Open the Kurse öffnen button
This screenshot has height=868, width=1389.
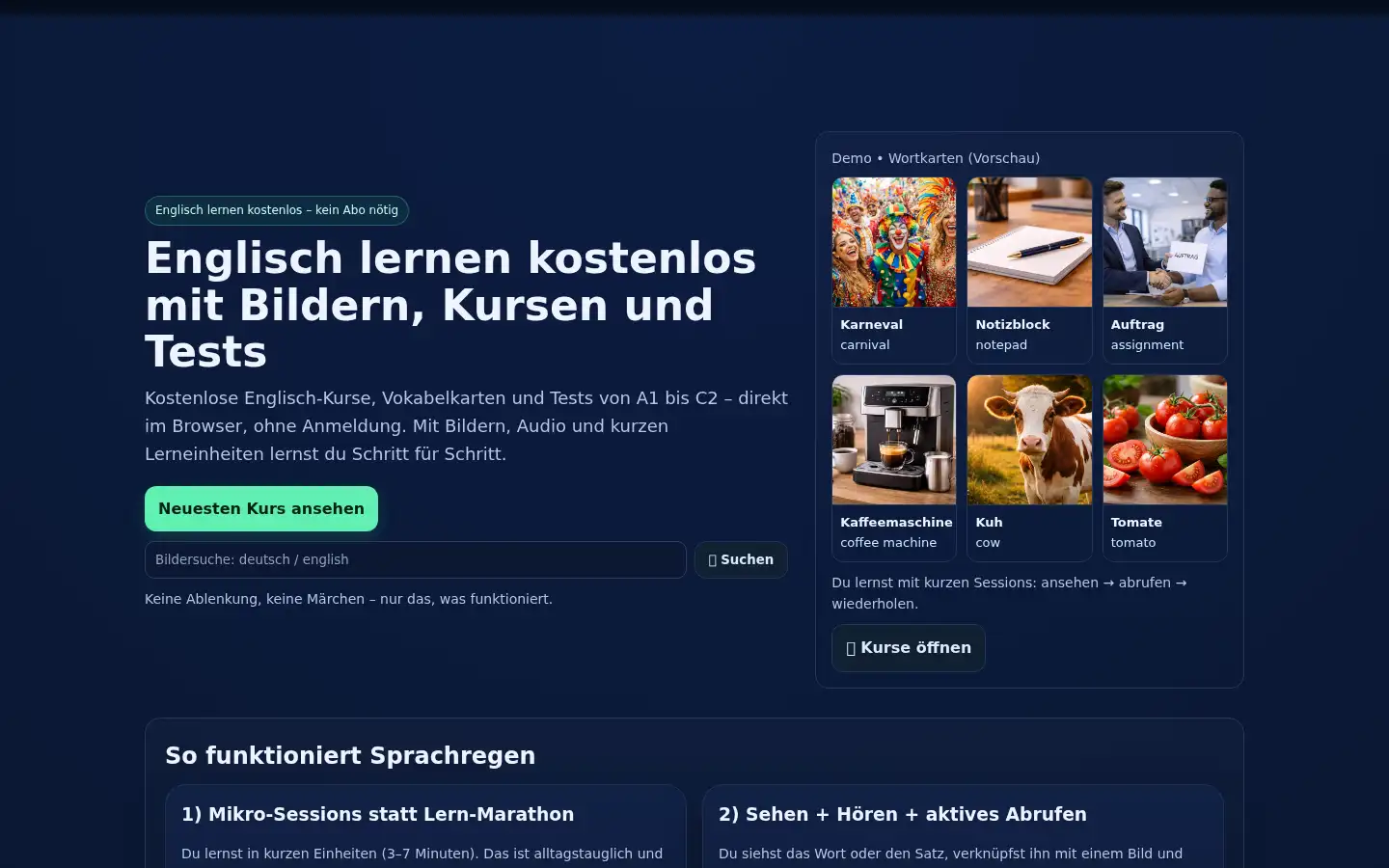click(x=909, y=648)
